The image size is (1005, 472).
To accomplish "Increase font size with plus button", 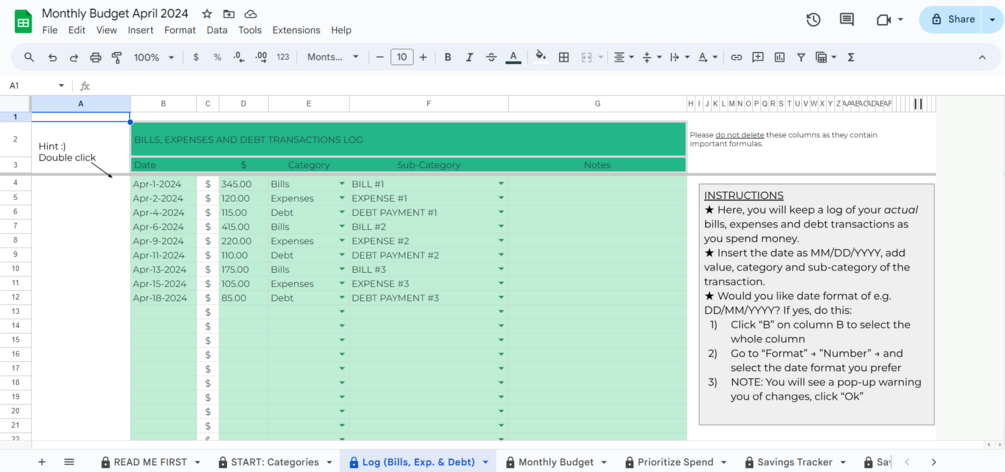I will point(423,57).
